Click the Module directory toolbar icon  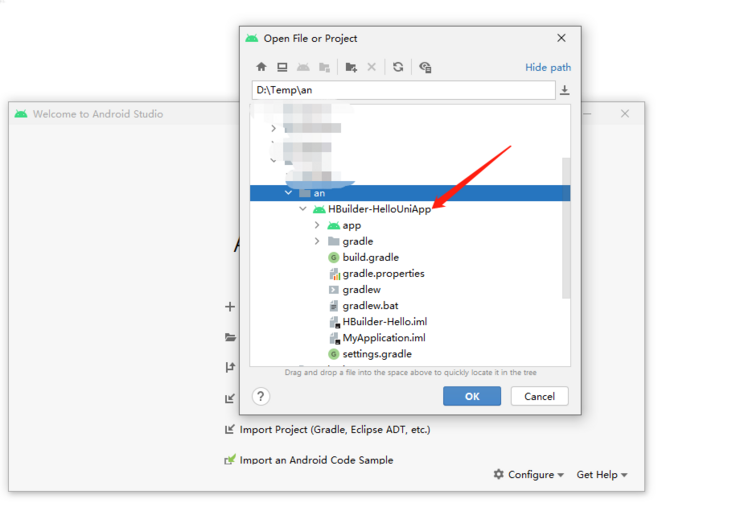click(x=324, y=67)
